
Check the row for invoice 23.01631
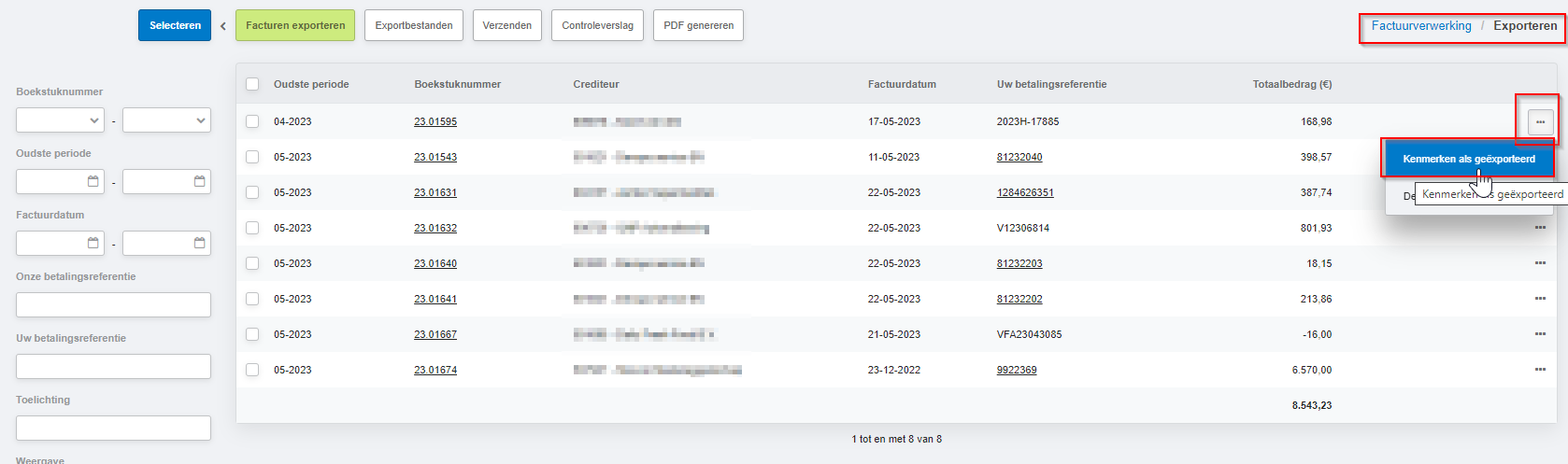click(252, 192)
